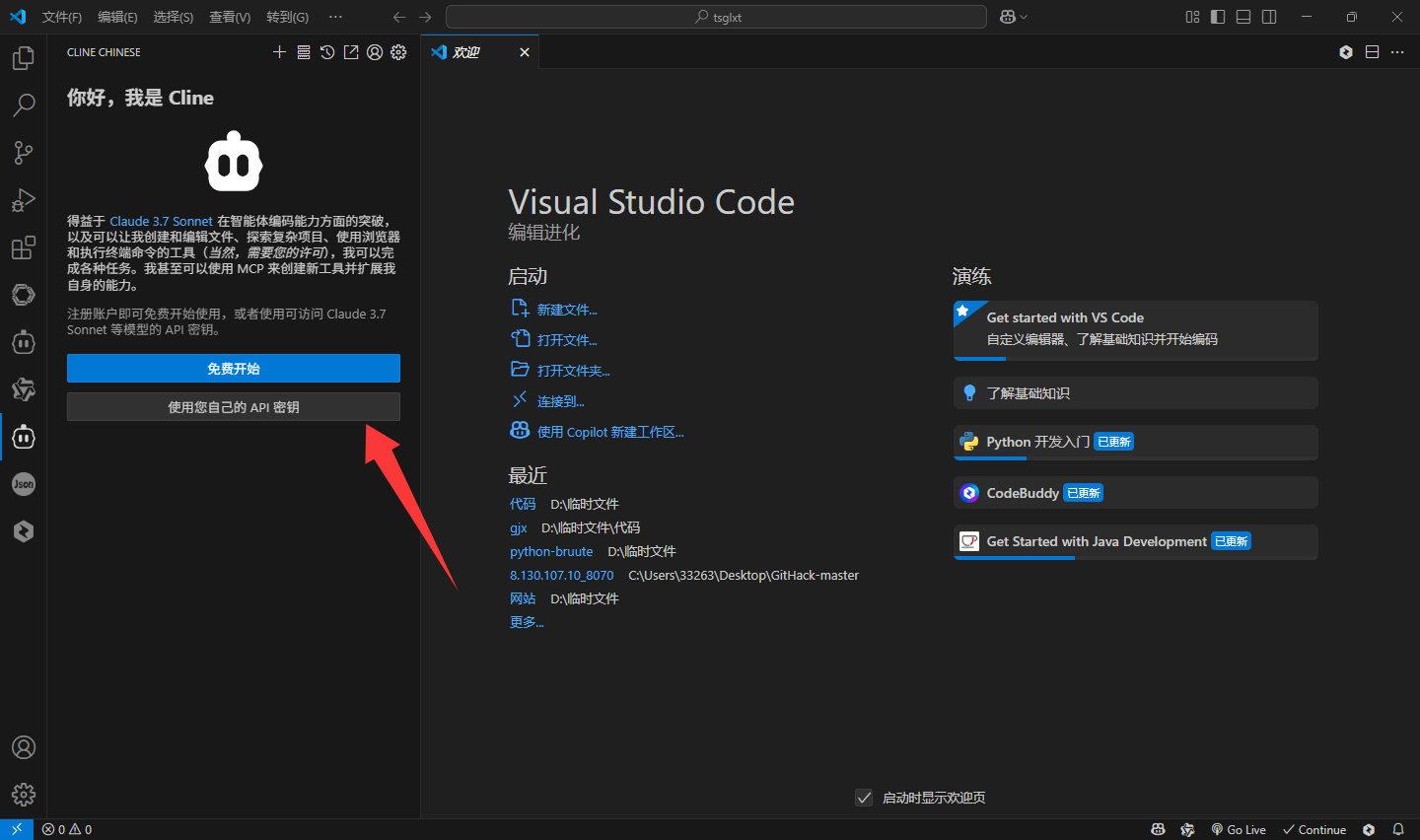
Task: Start a new Cline task with plus icon
Action: tap(279, 52)
